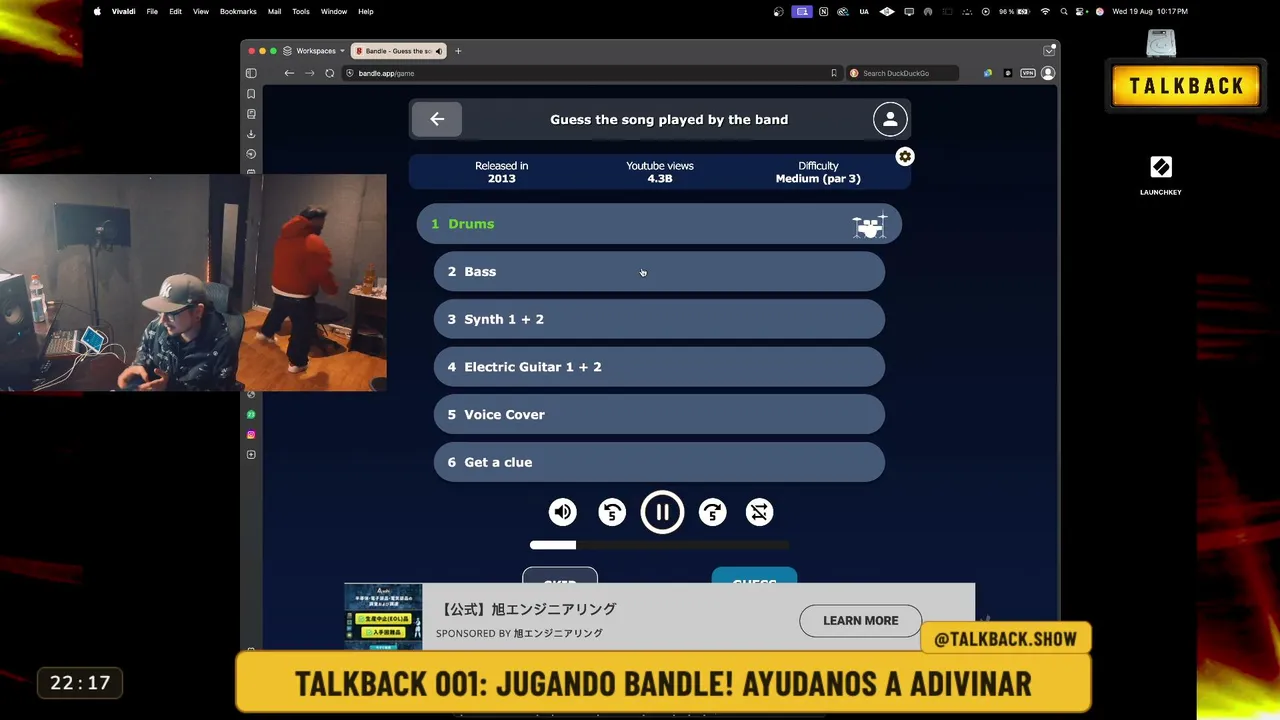Reveal the Voice Cover track
The width and height of the screenshot is (1280, 720).
coord(659,415)
